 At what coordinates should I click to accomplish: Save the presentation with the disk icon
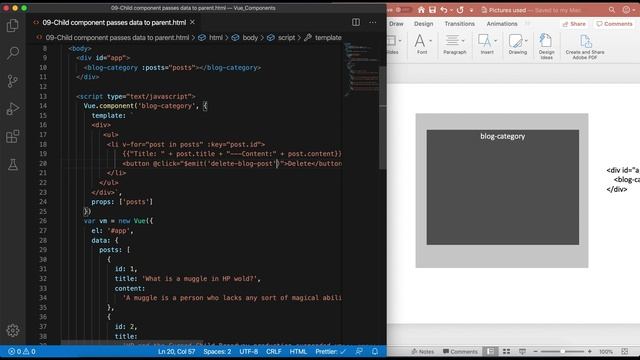(432, 10)
